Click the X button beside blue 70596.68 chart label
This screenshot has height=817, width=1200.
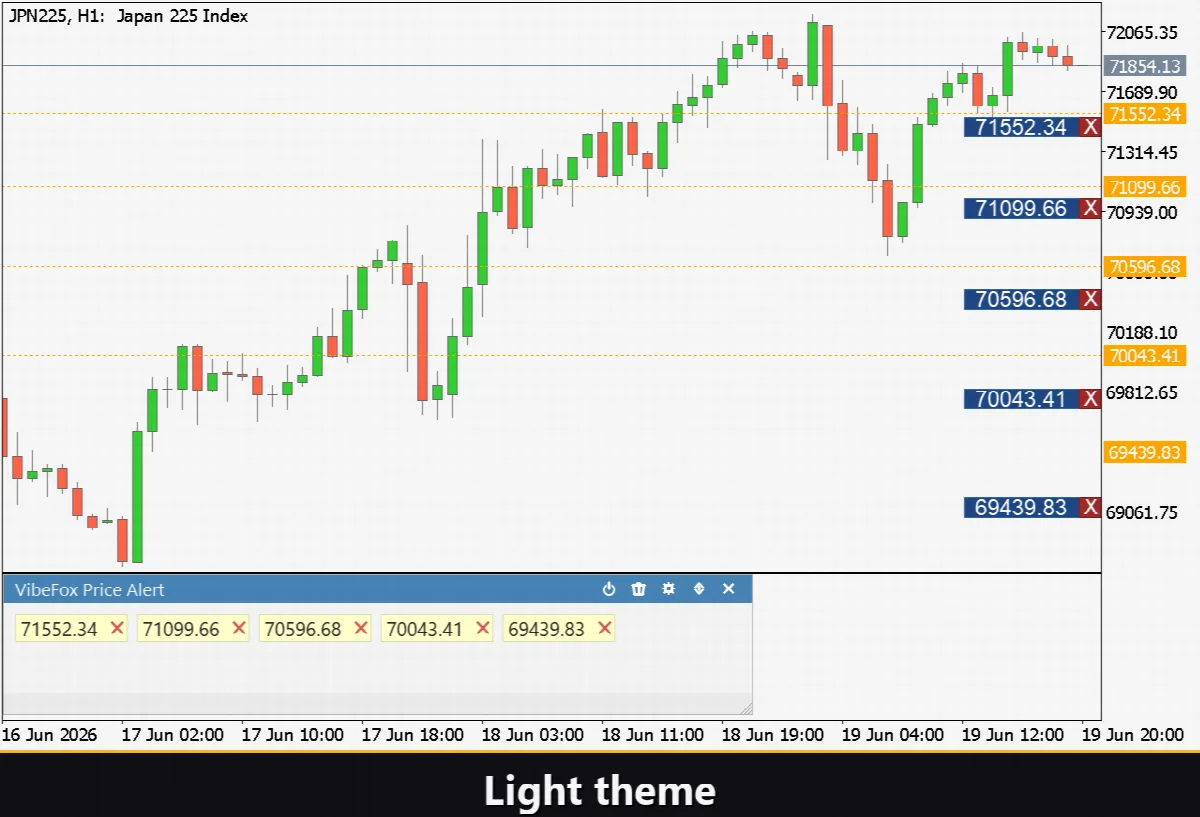pyautogui.click(x=1091, y=299)
